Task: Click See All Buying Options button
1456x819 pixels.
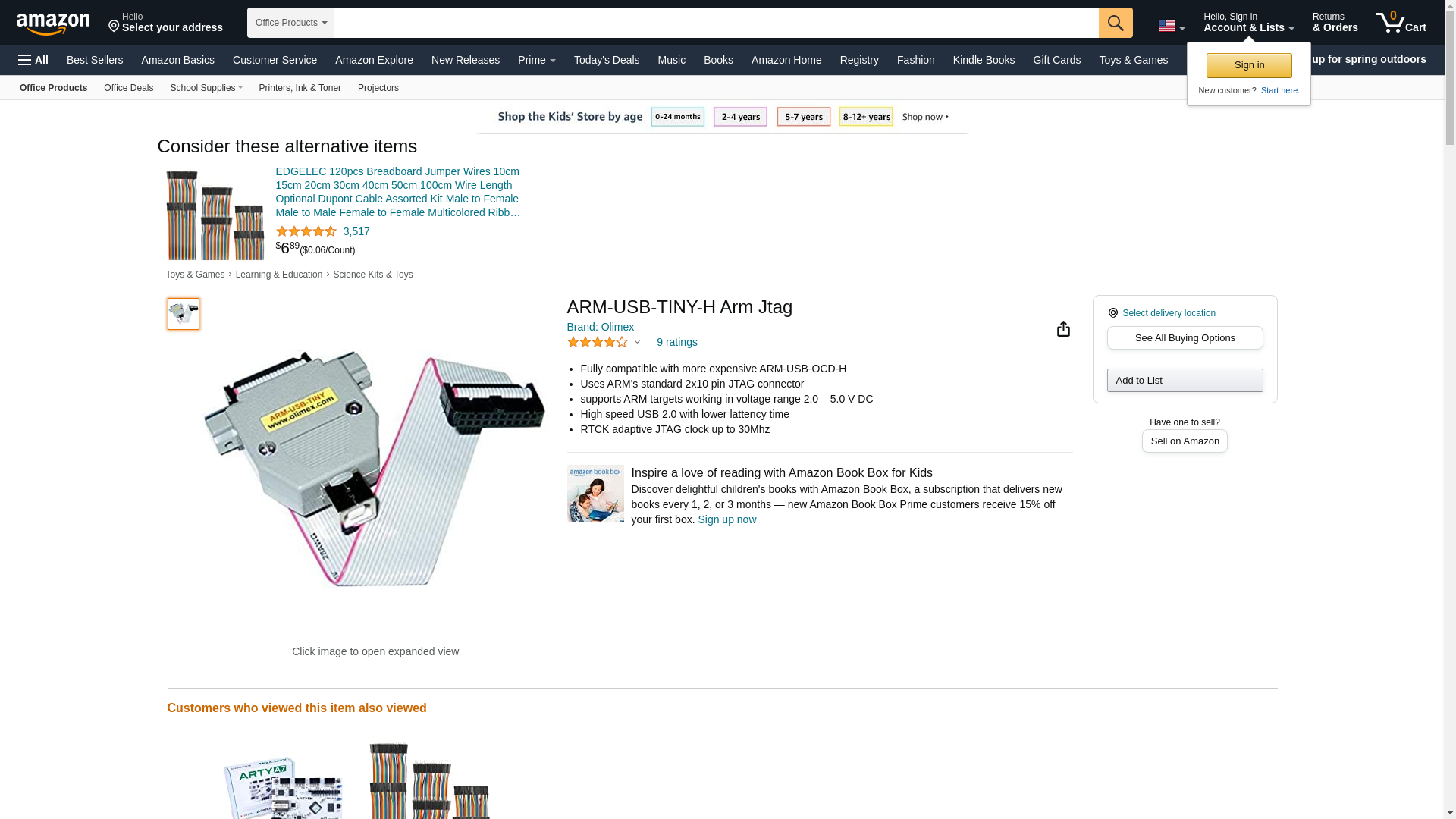Action: [x=1185, y=338]
